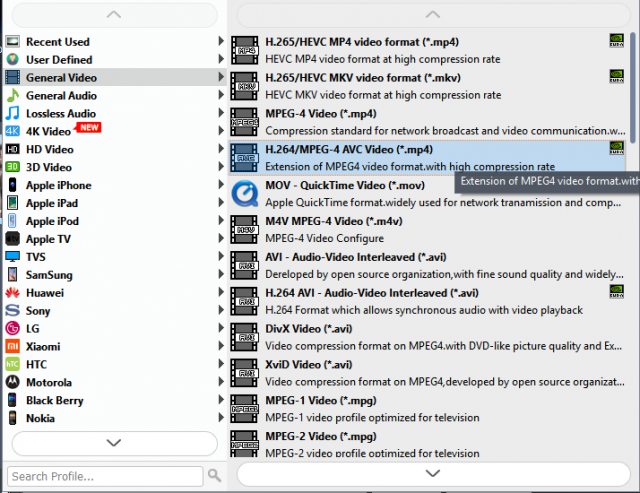Select H.264 AVI - Audio-Video Interleaved (*.avi)
640x493 pixels.
pos(427,301)
